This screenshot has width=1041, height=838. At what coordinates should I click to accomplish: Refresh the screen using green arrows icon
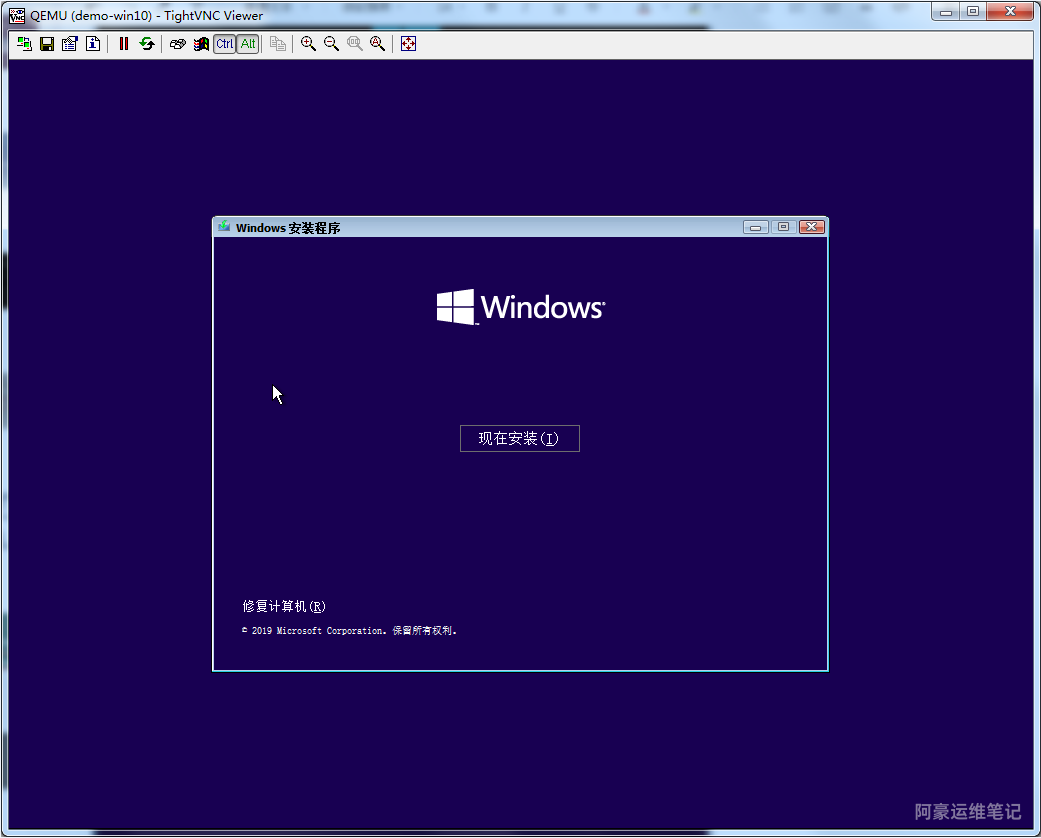pyautogui.click(x=147, y=44)
